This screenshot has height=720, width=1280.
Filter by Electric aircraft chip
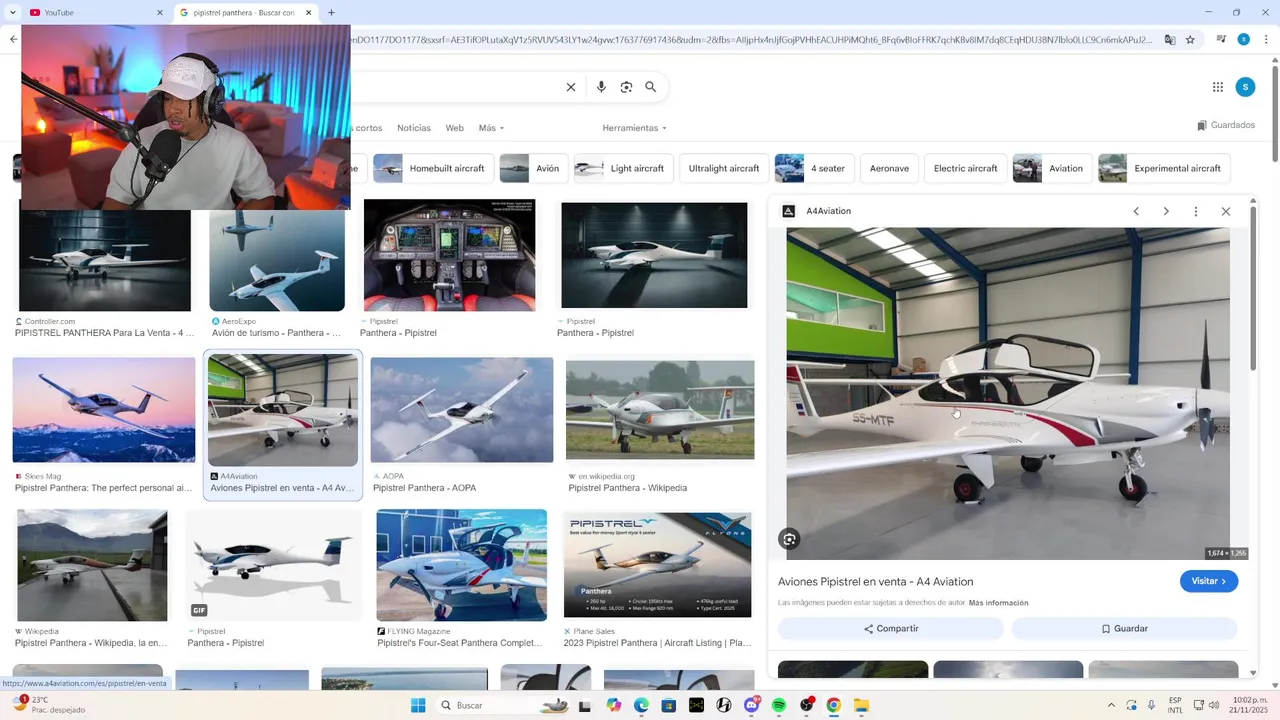click(x=965, y=168)
